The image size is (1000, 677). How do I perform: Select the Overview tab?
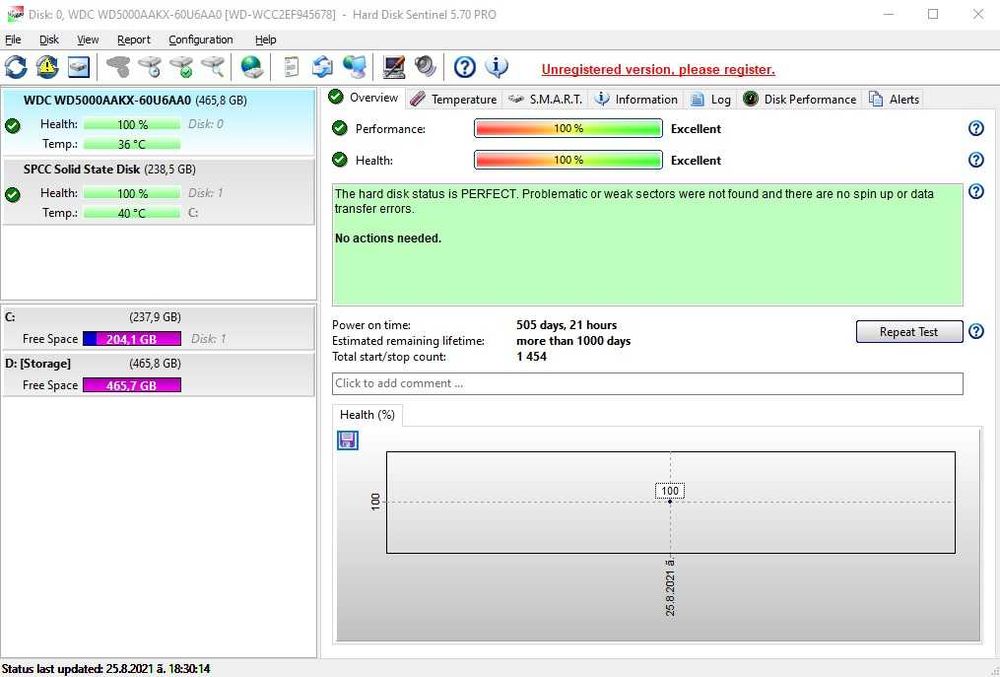(364, 98)
